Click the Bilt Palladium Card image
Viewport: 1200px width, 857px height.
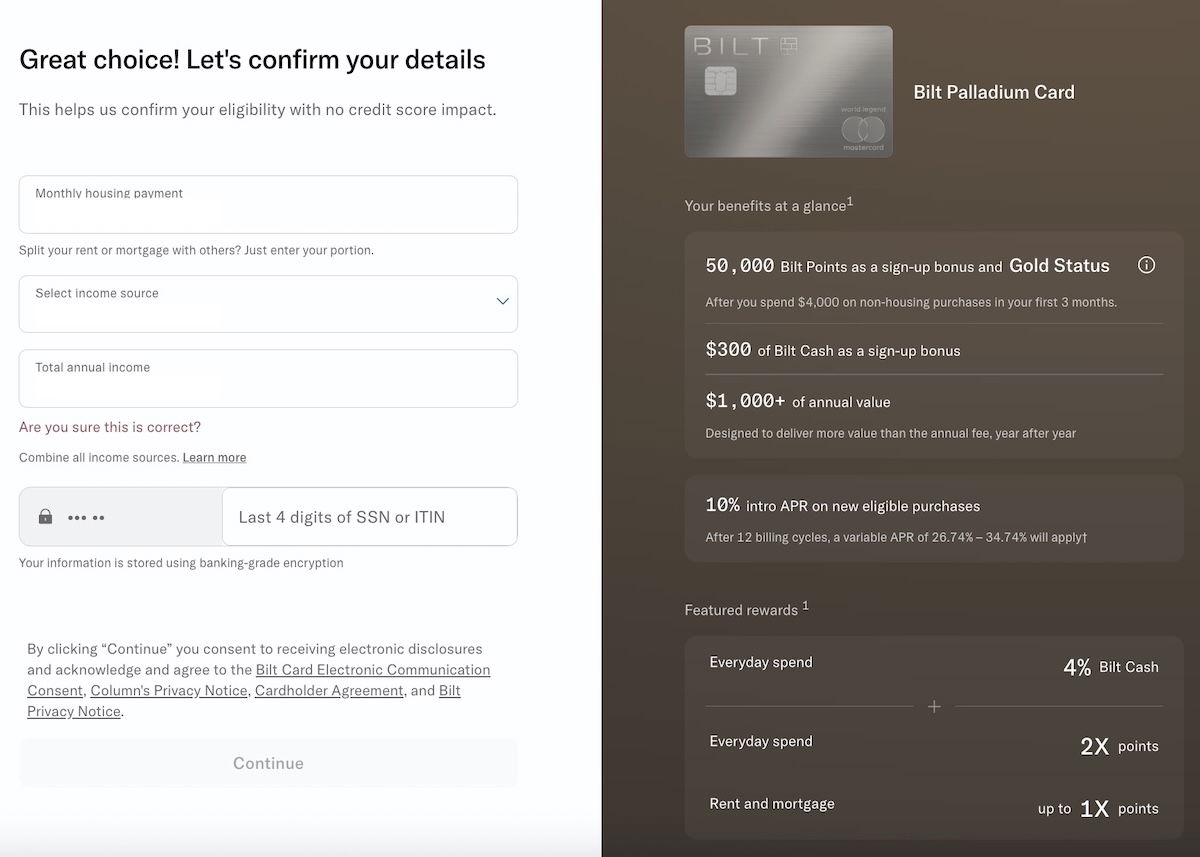[x=788, y=91]
